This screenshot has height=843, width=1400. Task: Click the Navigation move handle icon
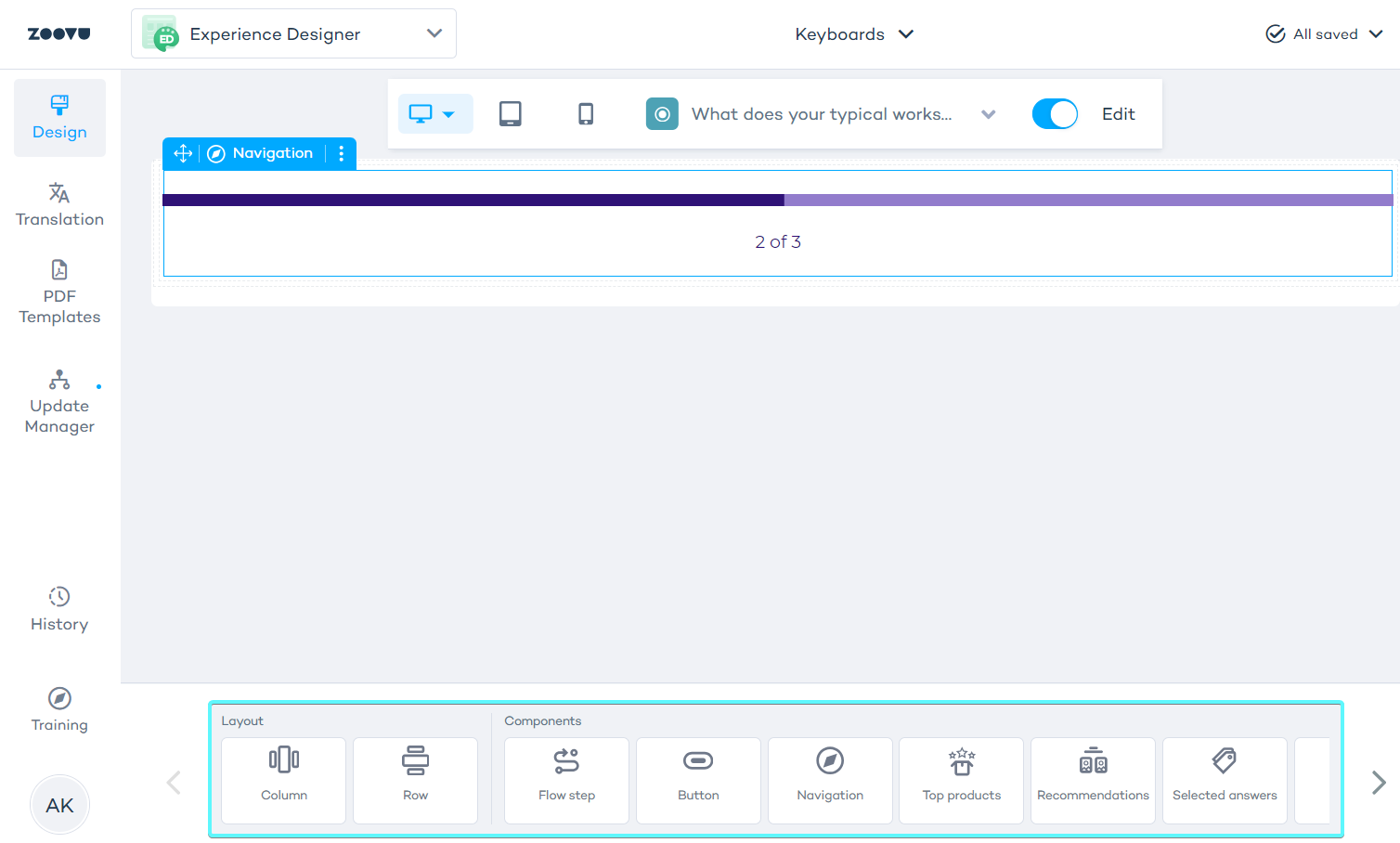click(x=183, y=153)
